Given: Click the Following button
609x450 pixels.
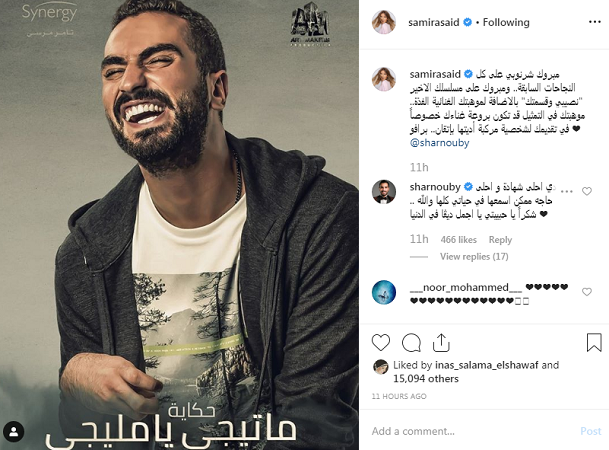Looking at the screenshot, I should 506,23.
